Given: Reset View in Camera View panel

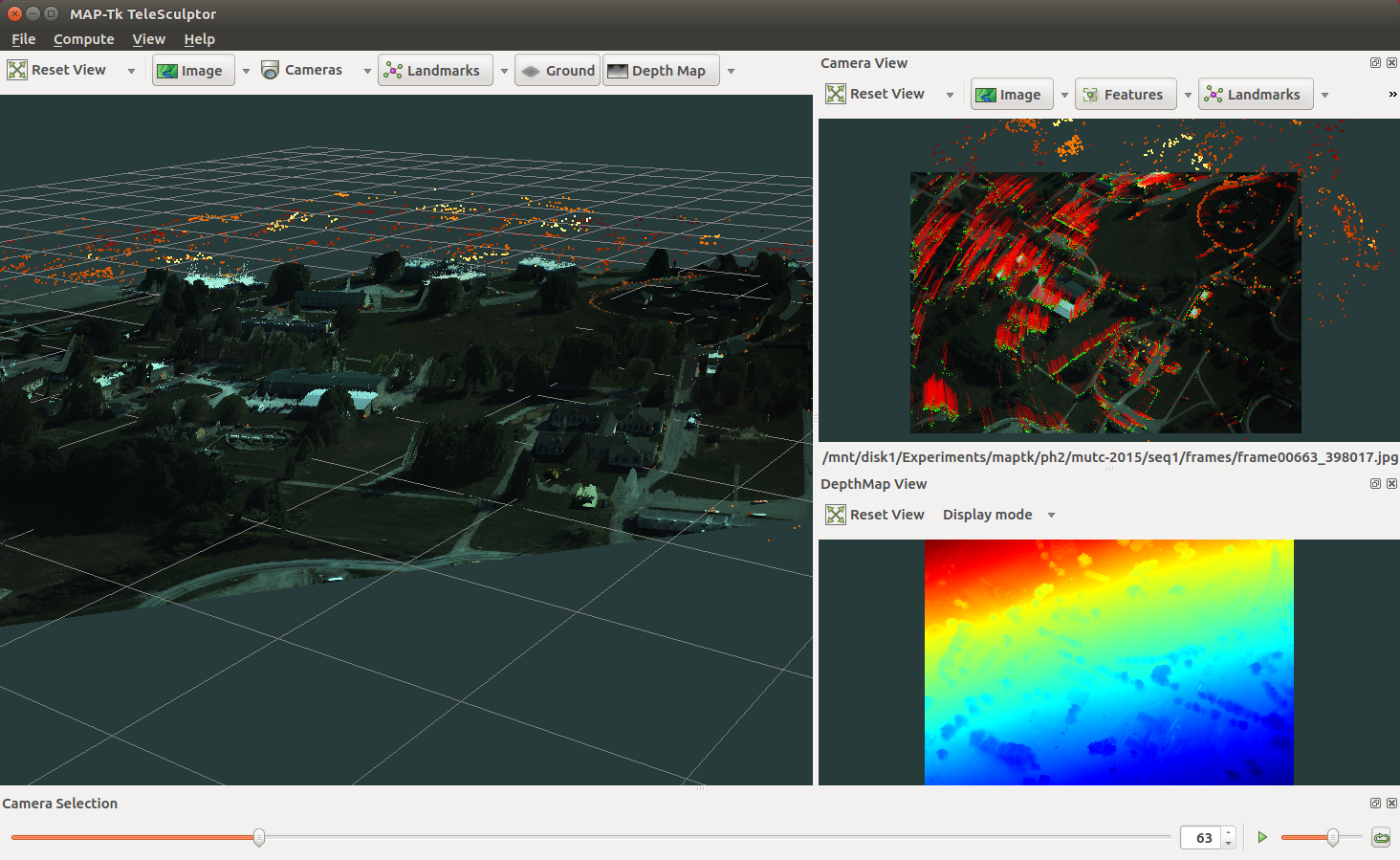Looking at the screenshot, I should coord(876,94).
